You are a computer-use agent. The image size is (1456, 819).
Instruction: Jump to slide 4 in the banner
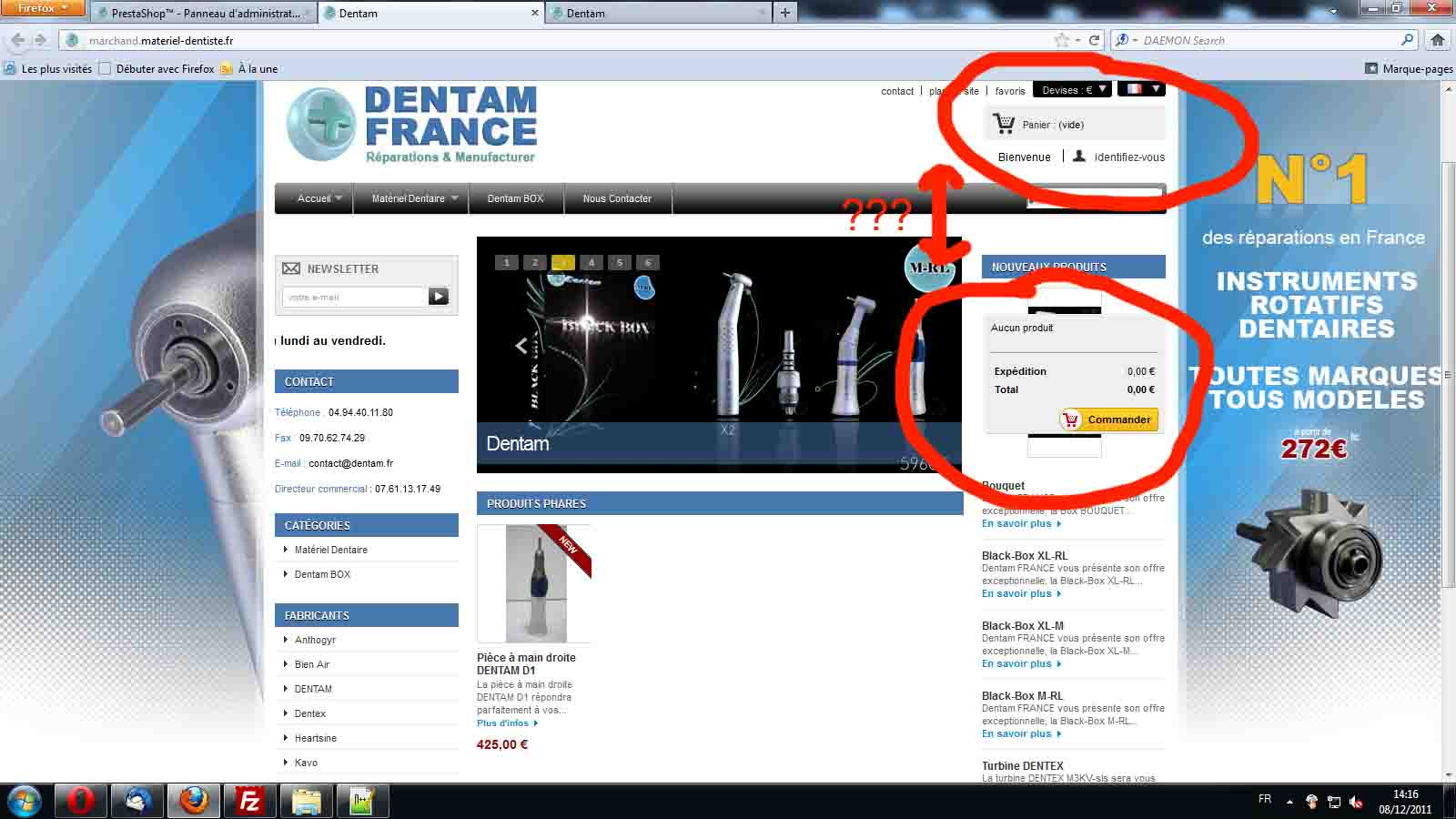[x=591, y=262]
